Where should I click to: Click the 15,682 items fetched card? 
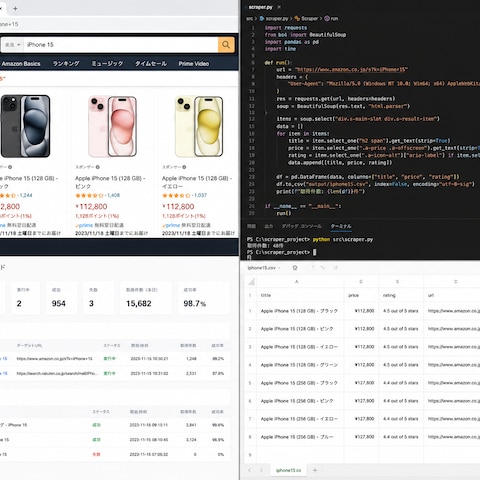pyautogui.click(x=146, y=298)
